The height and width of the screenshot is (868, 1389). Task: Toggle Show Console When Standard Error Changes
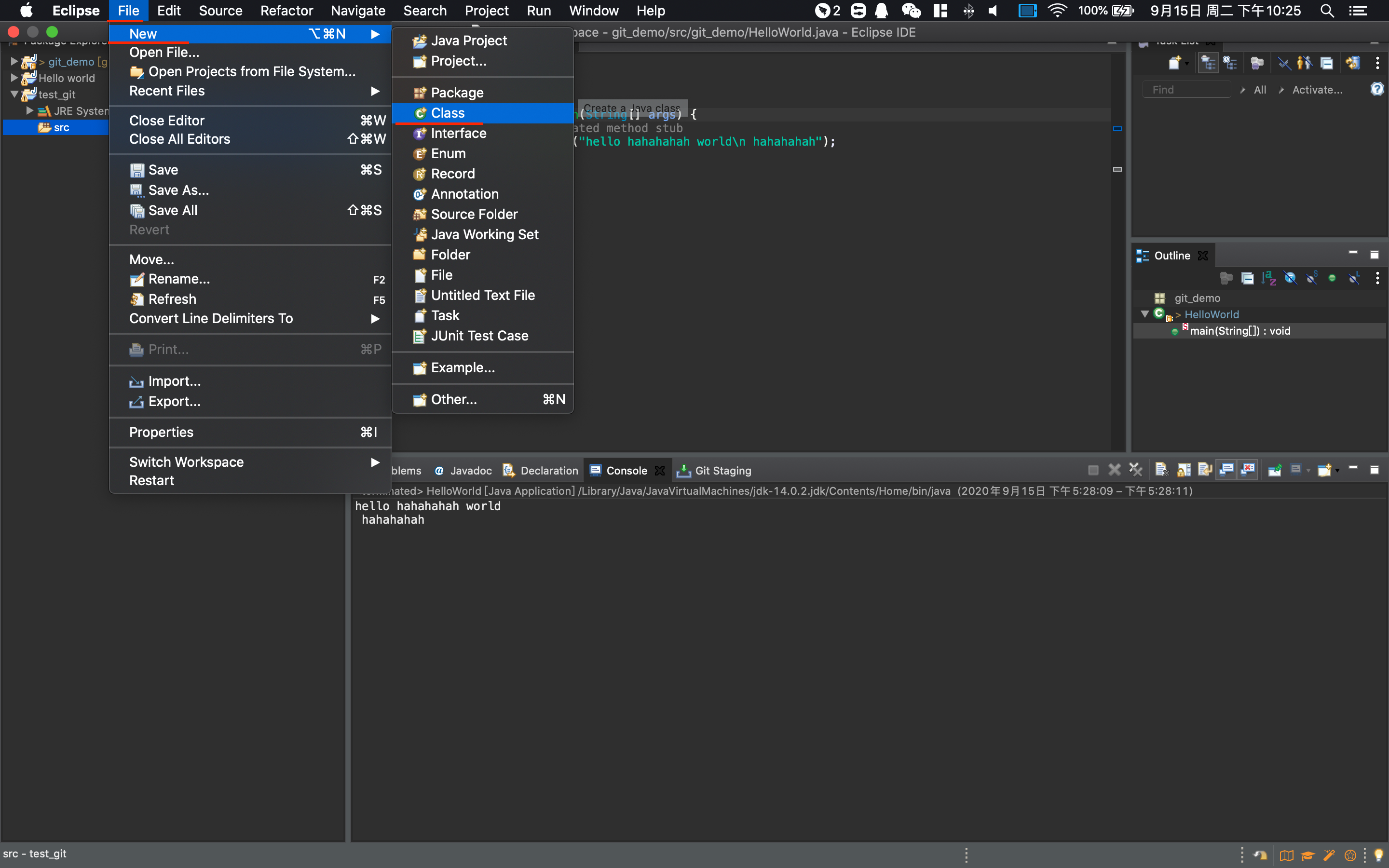tap(1248, 470)
